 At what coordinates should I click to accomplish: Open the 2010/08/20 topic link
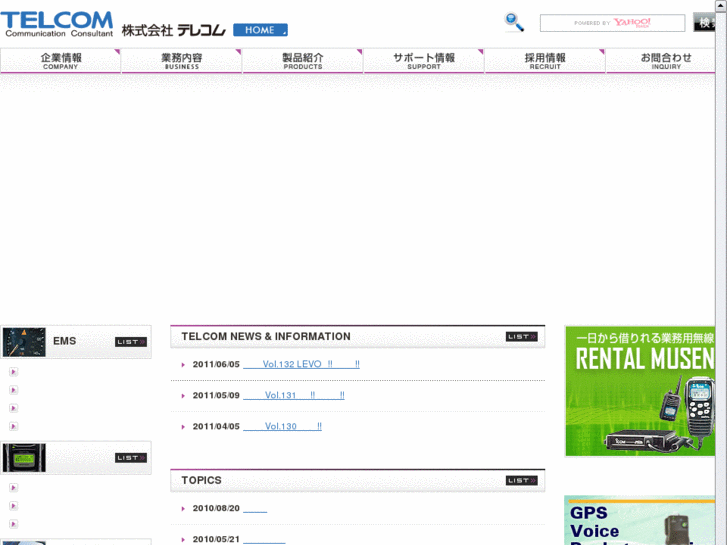pos(255,509)
